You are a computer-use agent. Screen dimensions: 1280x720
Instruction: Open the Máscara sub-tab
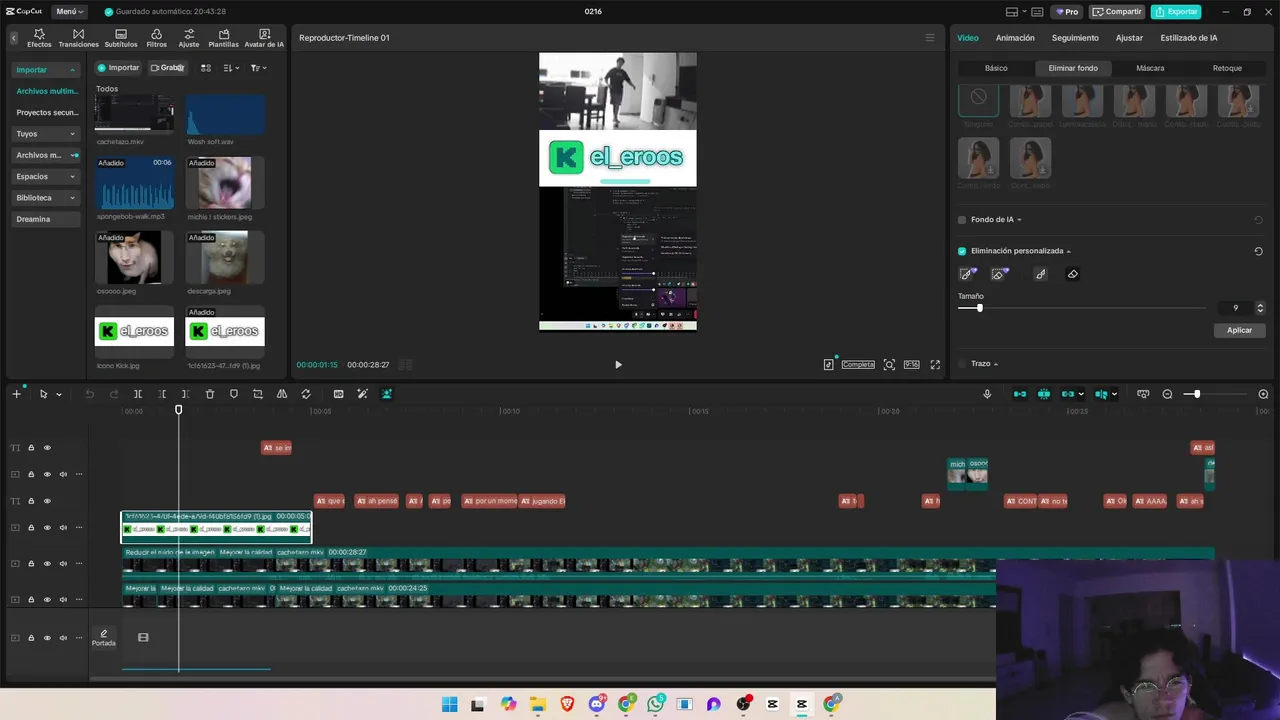tap(1150, 68)
